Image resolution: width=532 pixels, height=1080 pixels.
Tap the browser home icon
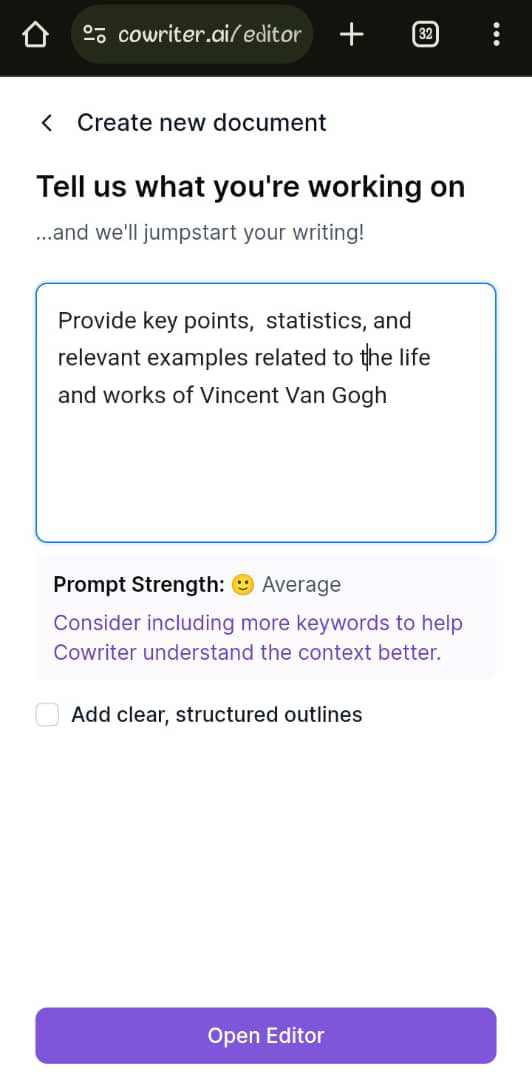35,34
